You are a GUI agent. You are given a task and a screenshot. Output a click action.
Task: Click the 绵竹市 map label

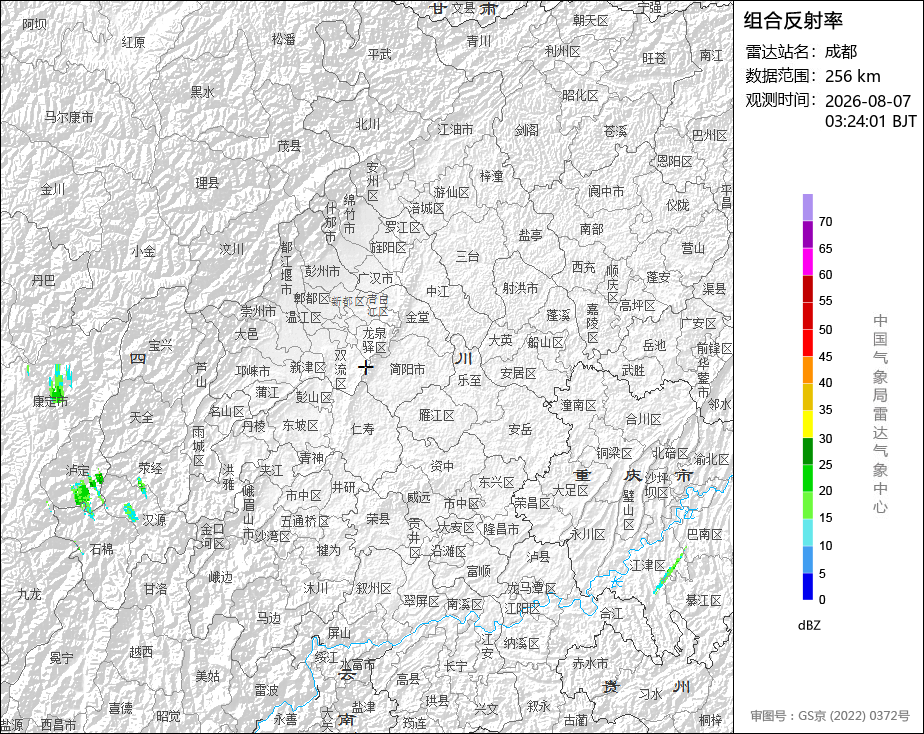tap(349, 214)
